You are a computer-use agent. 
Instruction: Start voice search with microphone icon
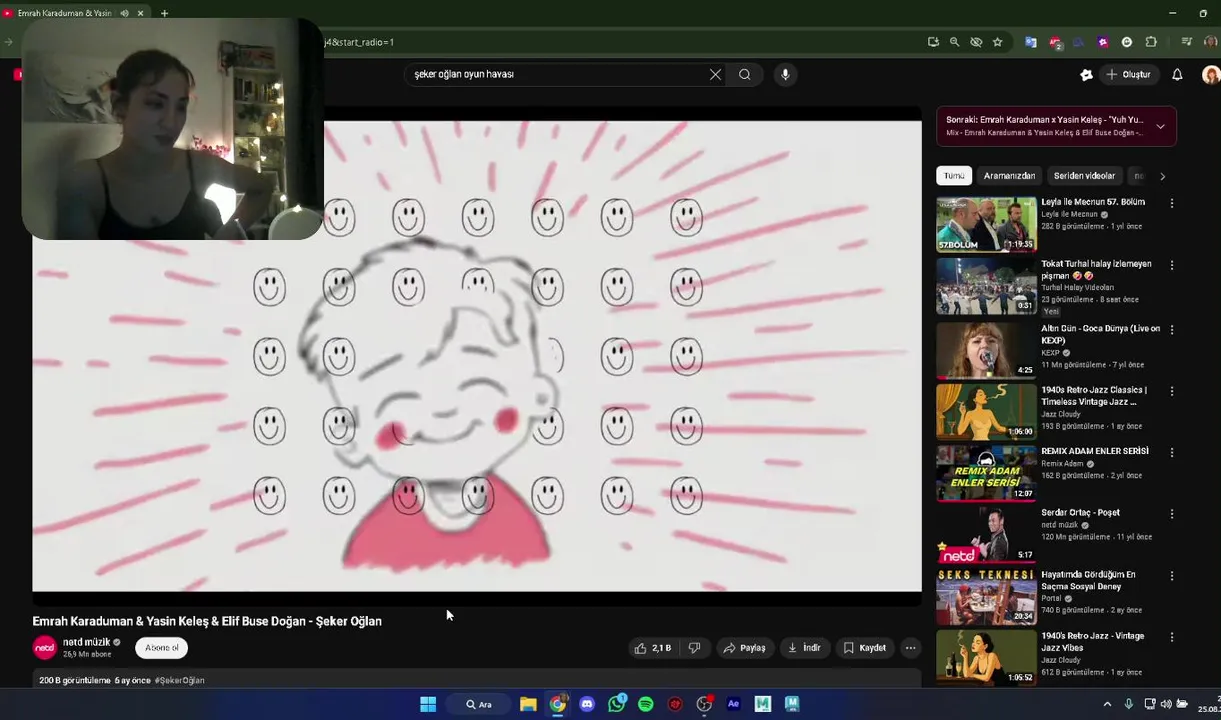[785, 74]
